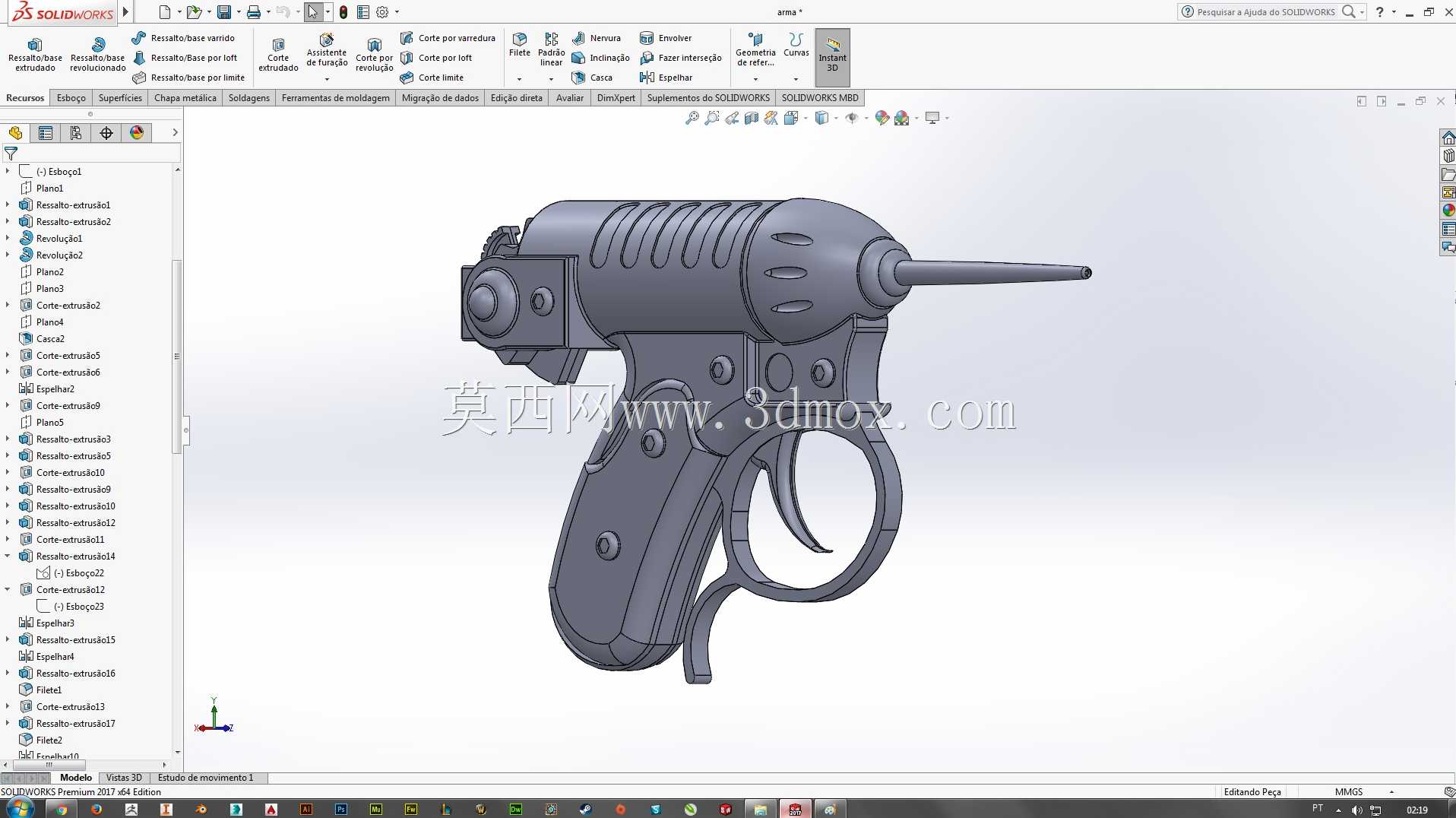This screenshot has height=818, width=1456.
Task: Click the Corte limite tool
Action: point(432,78)
